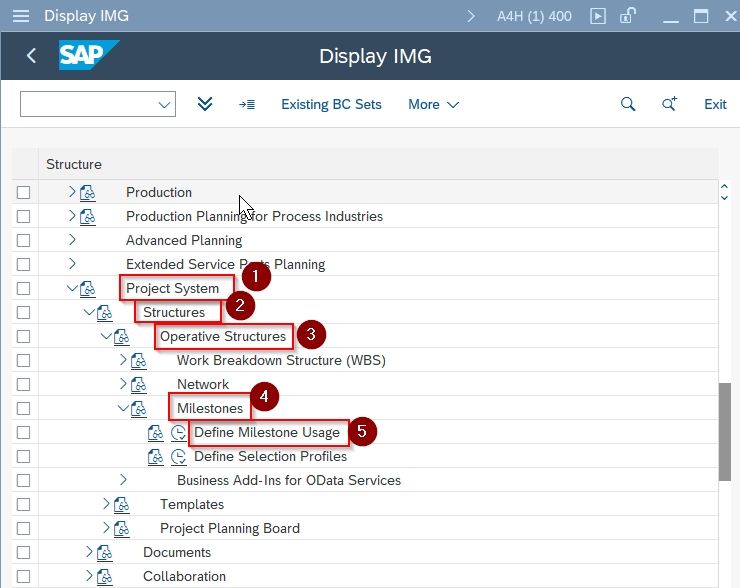This screenshot has width=740, height=588.
Task: Open documentation icon for Templates
Action: coord(122,504)
